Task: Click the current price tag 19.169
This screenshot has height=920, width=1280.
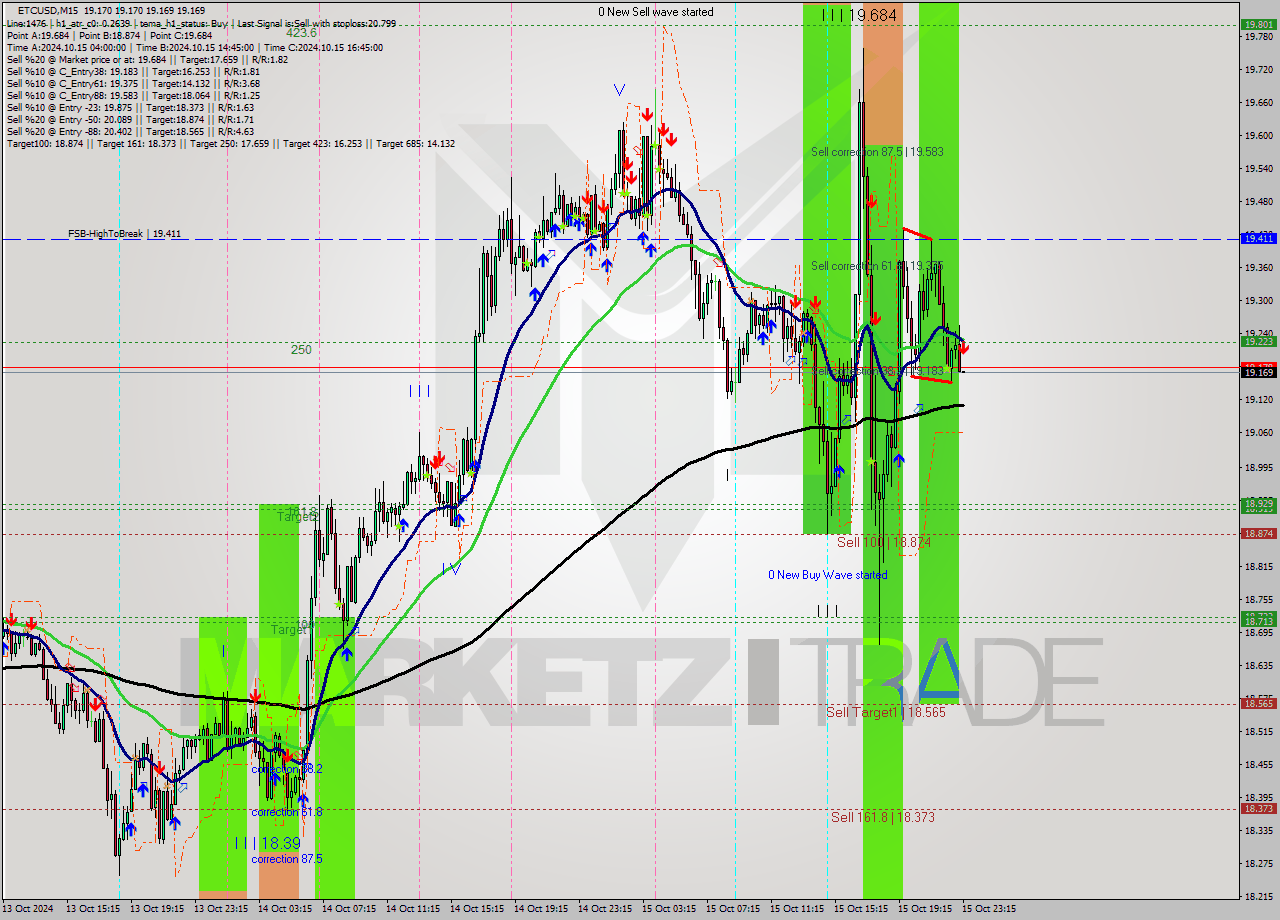Action: click(1257, 372)
